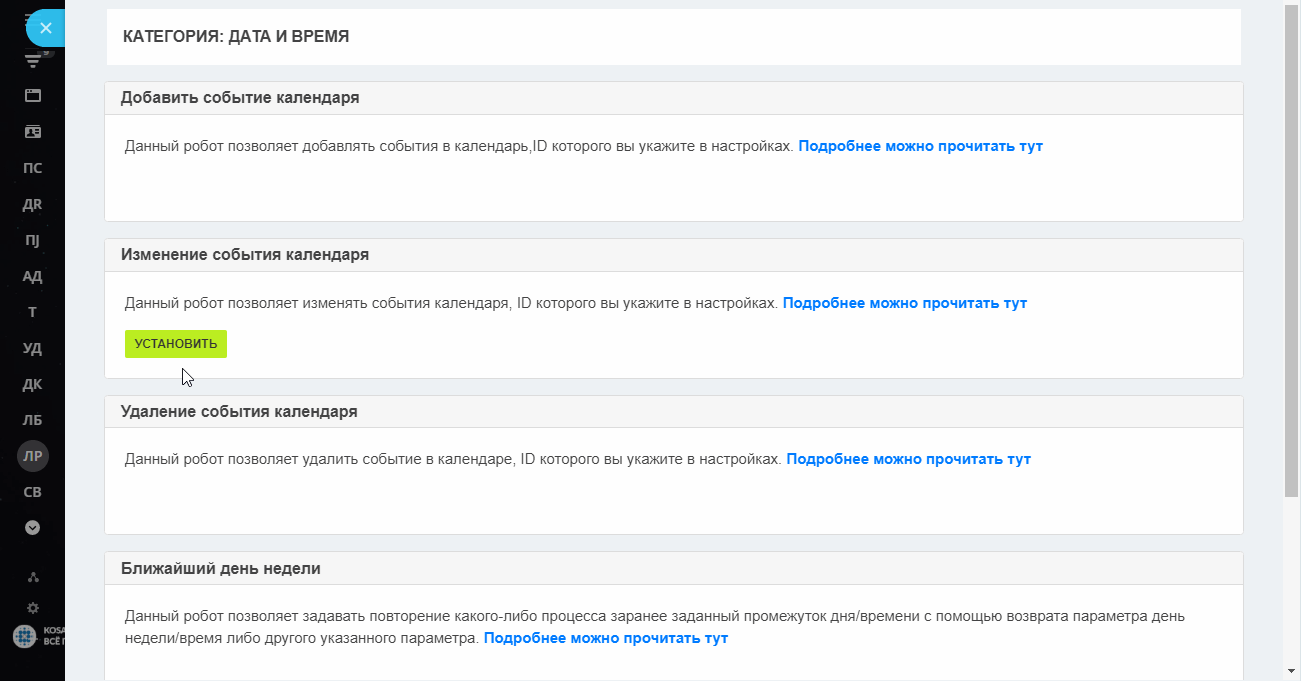Open read-more link under Изменение события календаря
The height and width of the screenshot is (681, 1301).
905,303
